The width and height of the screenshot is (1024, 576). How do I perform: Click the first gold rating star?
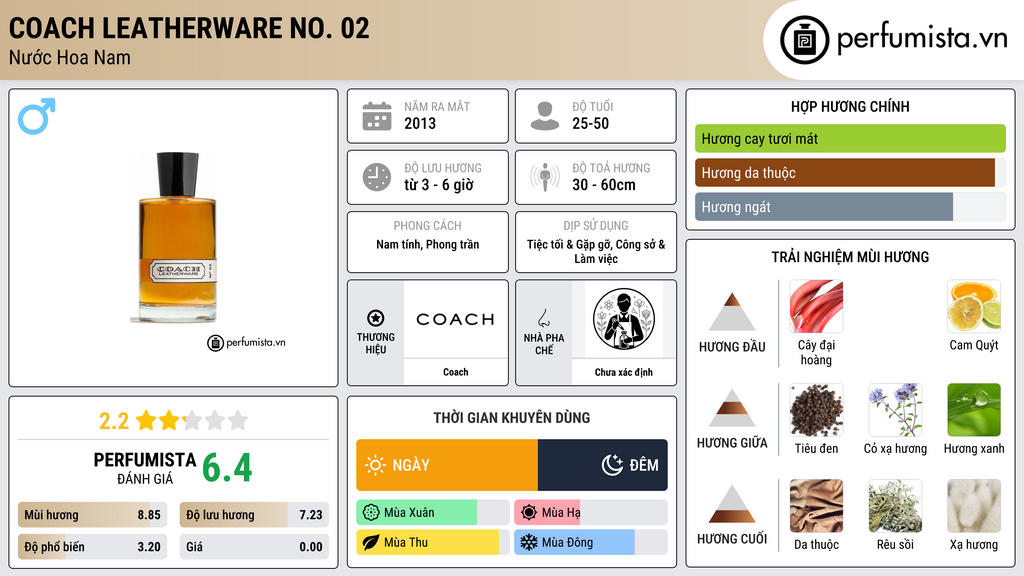[146, 420]
